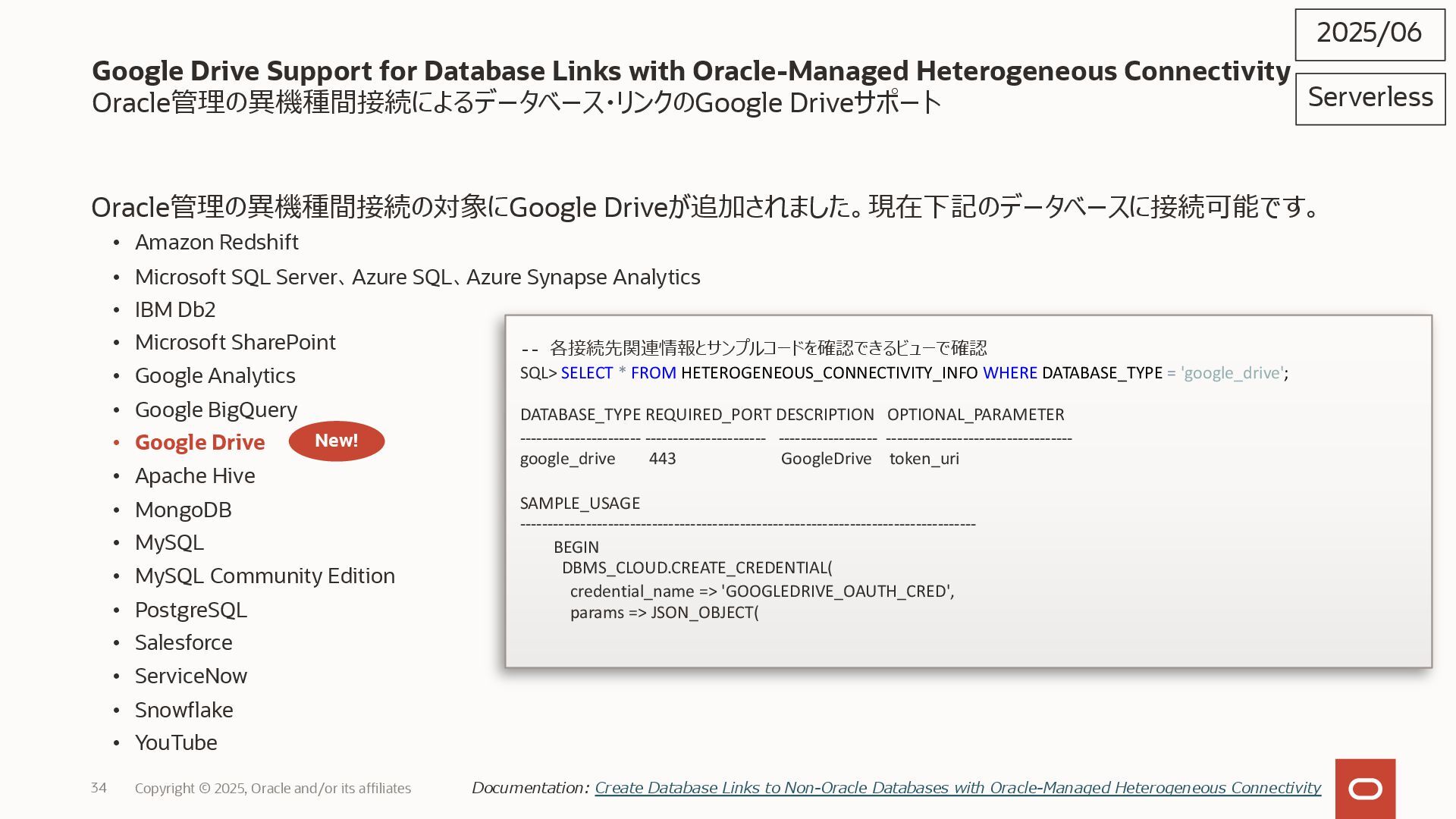Click the English slide title heading
Viewport: 1456px width, 819px height.
691,71
